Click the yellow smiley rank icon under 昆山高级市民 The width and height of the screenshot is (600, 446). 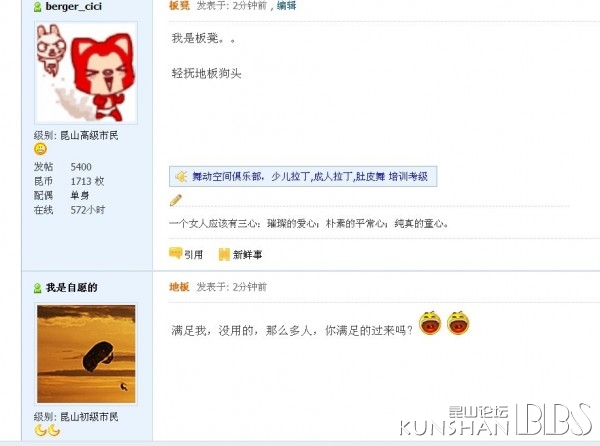click(x=41, y=149)
